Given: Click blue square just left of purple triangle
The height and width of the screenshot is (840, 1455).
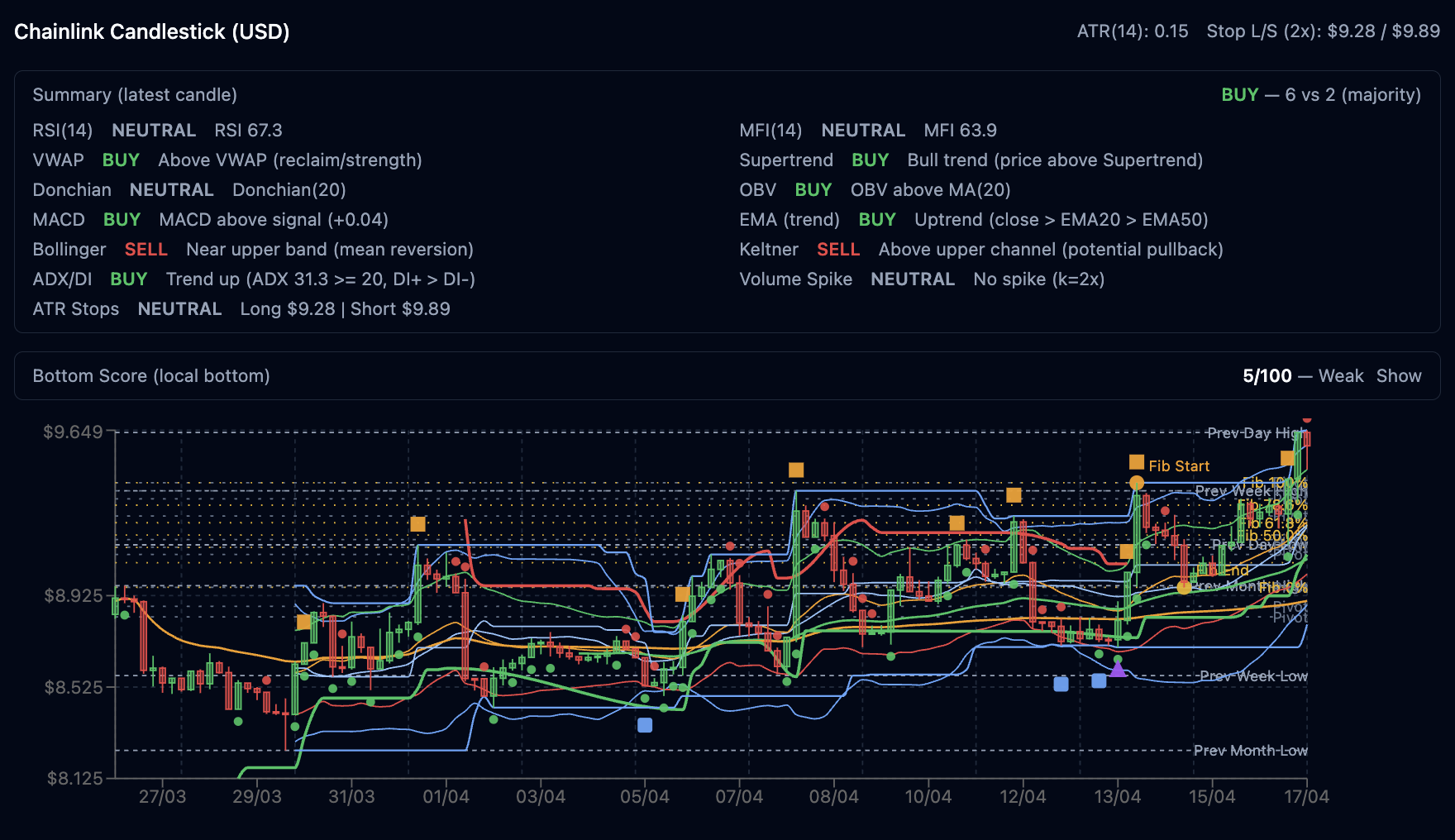Looking at the screenshot, I should [1099, 680].
